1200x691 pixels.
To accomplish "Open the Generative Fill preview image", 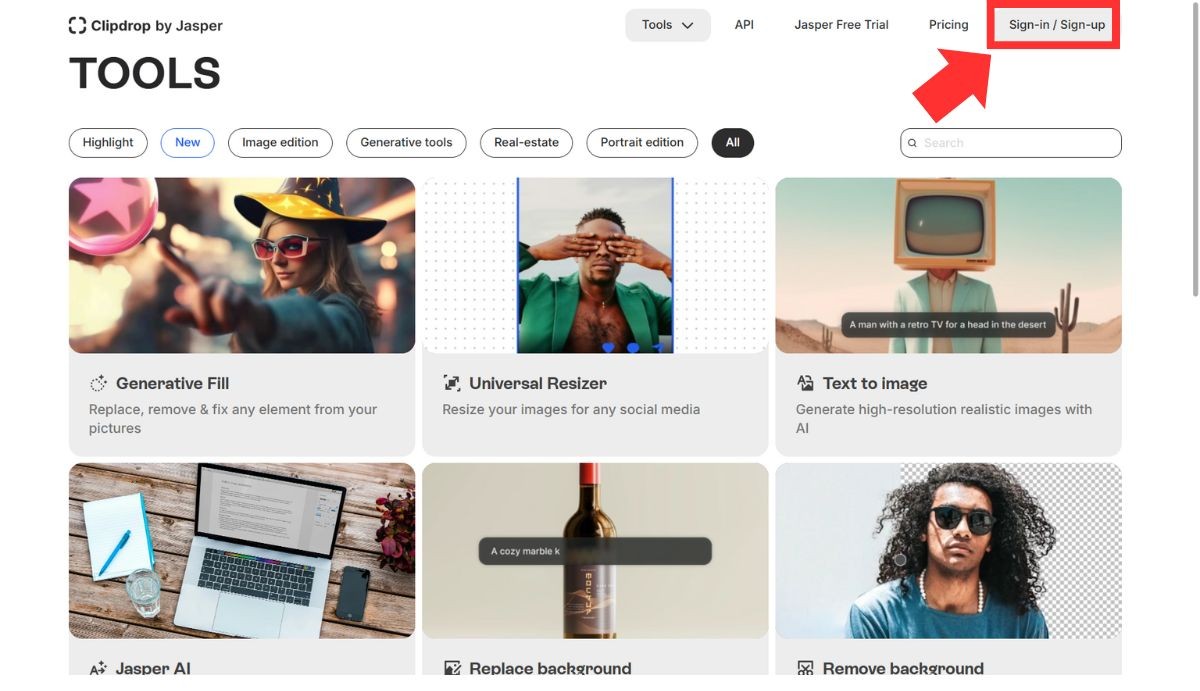I will [242, 265].
